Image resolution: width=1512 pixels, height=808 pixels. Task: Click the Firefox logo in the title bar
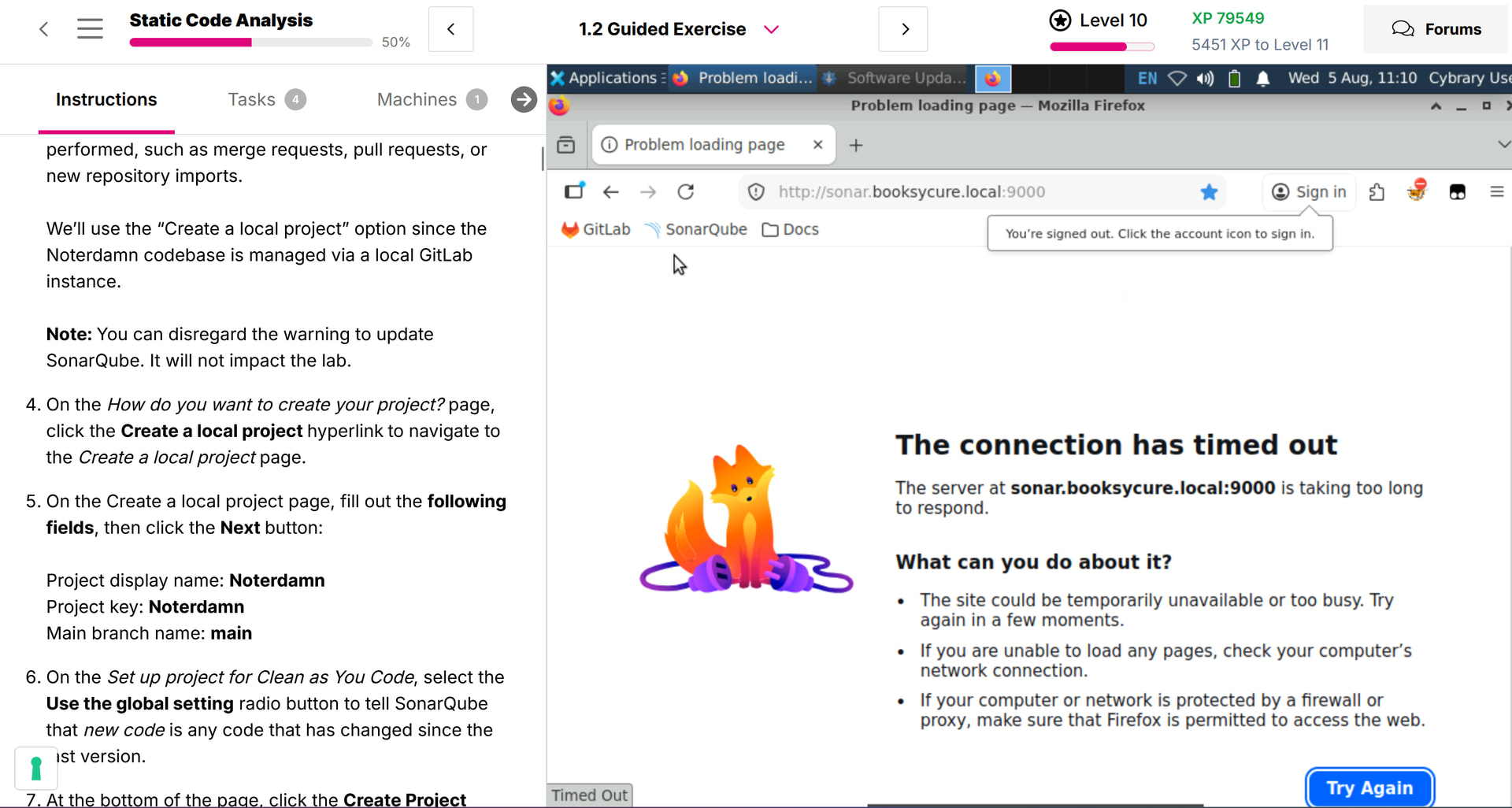click(x=559, y=106)
